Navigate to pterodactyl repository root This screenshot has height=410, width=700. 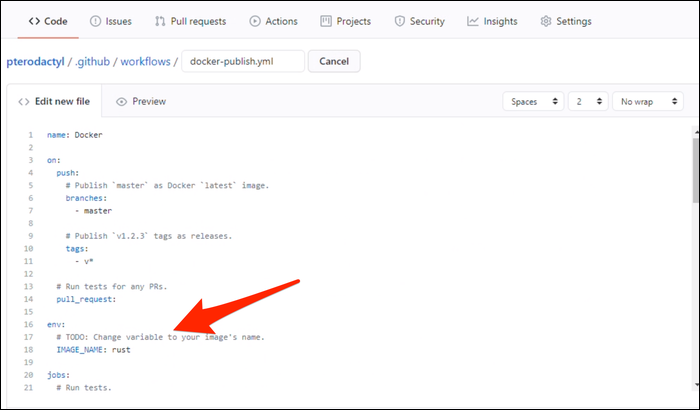coord(35,62)
